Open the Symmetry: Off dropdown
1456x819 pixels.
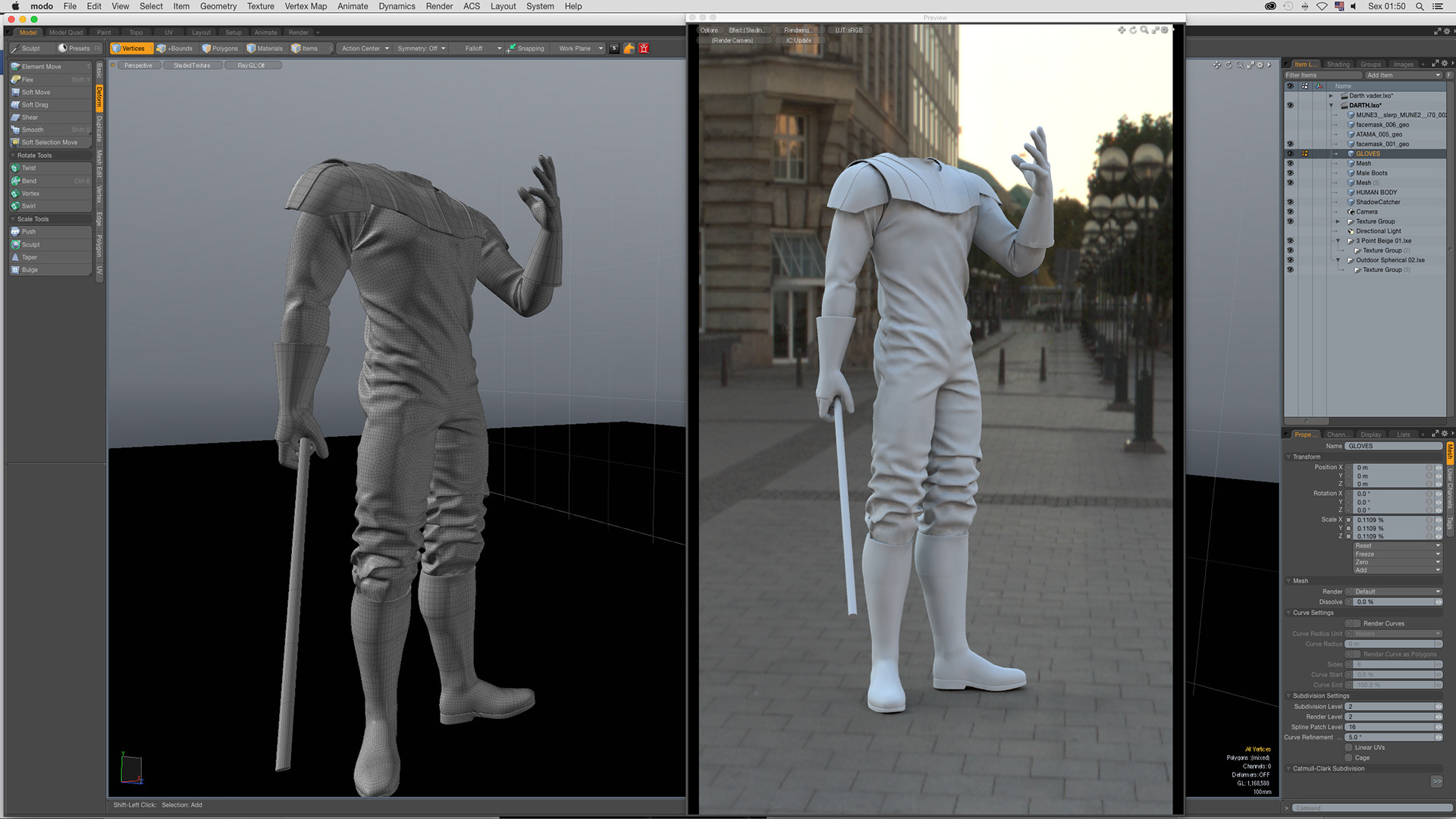(x=421, y=49)
